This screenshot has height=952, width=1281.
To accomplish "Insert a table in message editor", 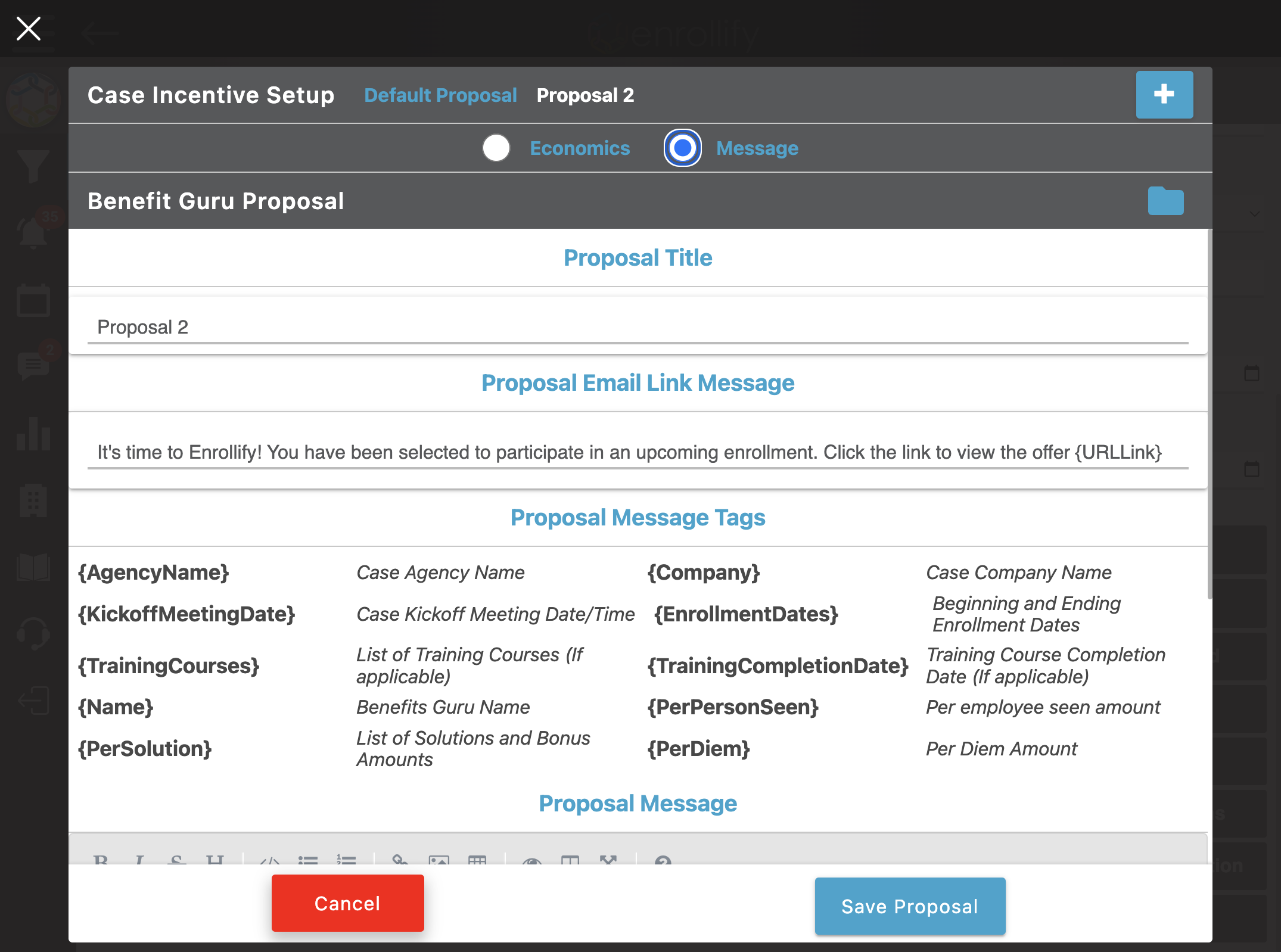I will tap(477, 860).
